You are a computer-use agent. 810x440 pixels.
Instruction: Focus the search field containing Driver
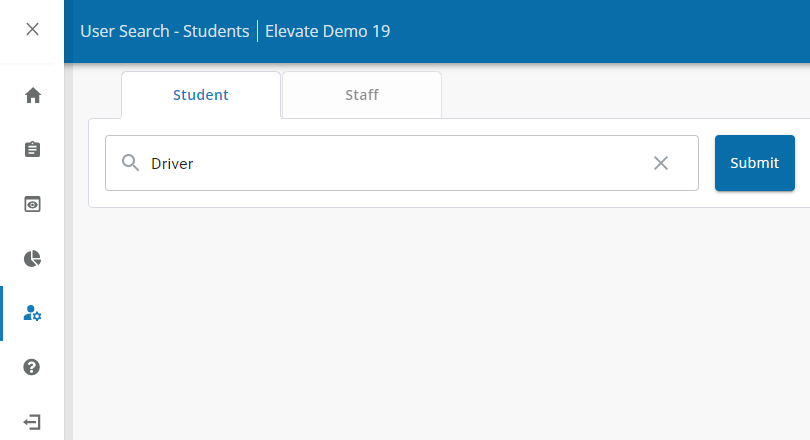402,163
